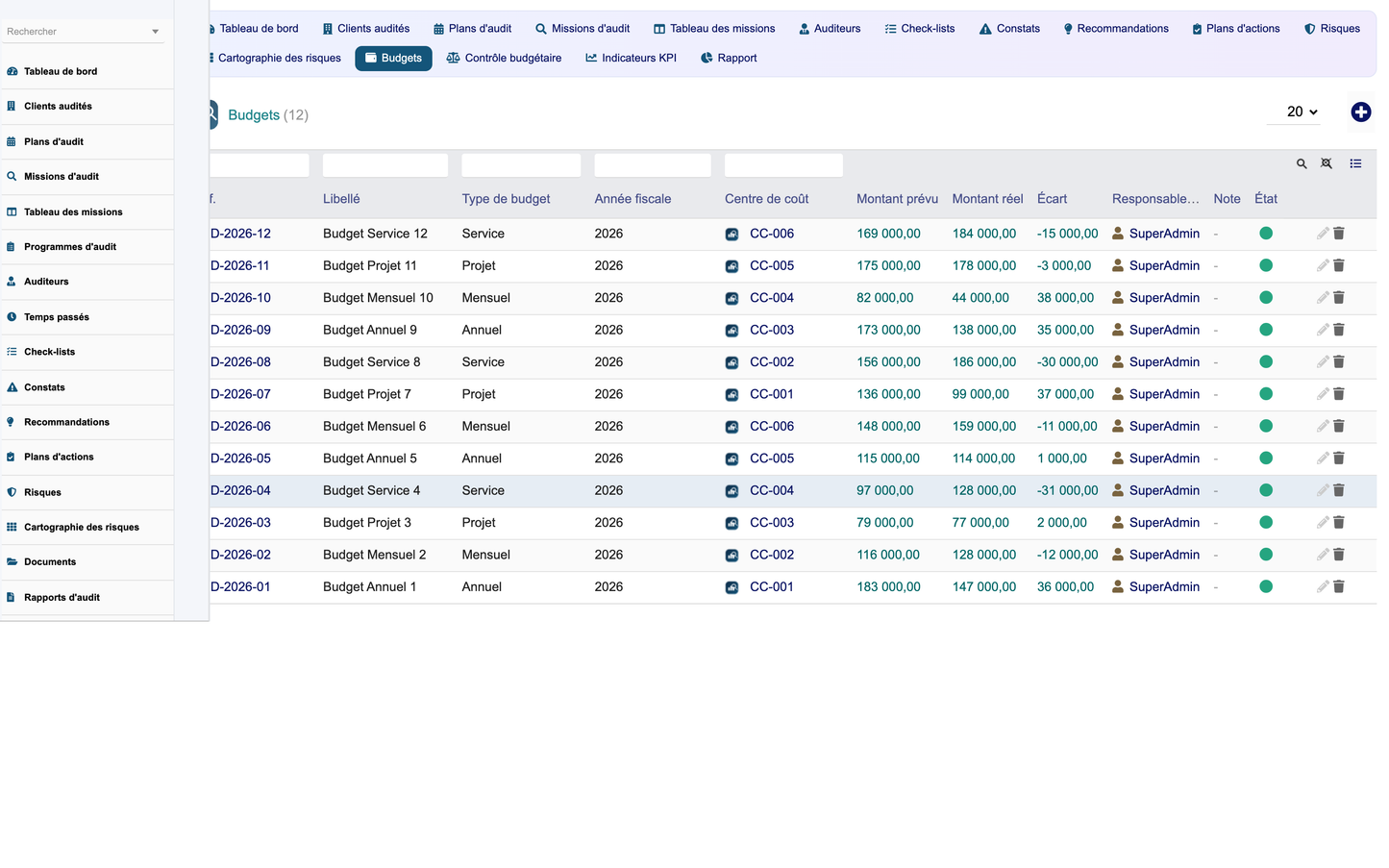Sort by État column header
1389x868 pixels.
pos(1266,199)
